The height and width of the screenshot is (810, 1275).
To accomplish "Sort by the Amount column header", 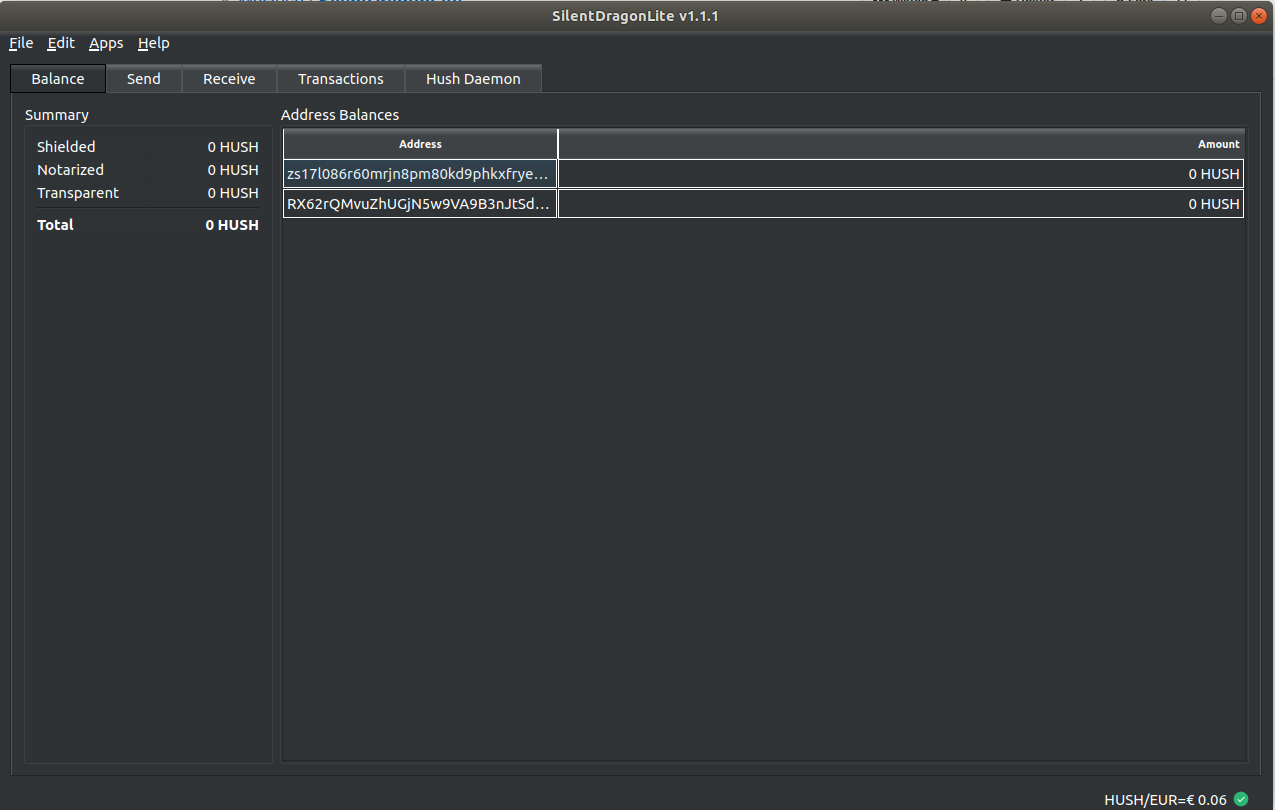I will coord(901,144).
